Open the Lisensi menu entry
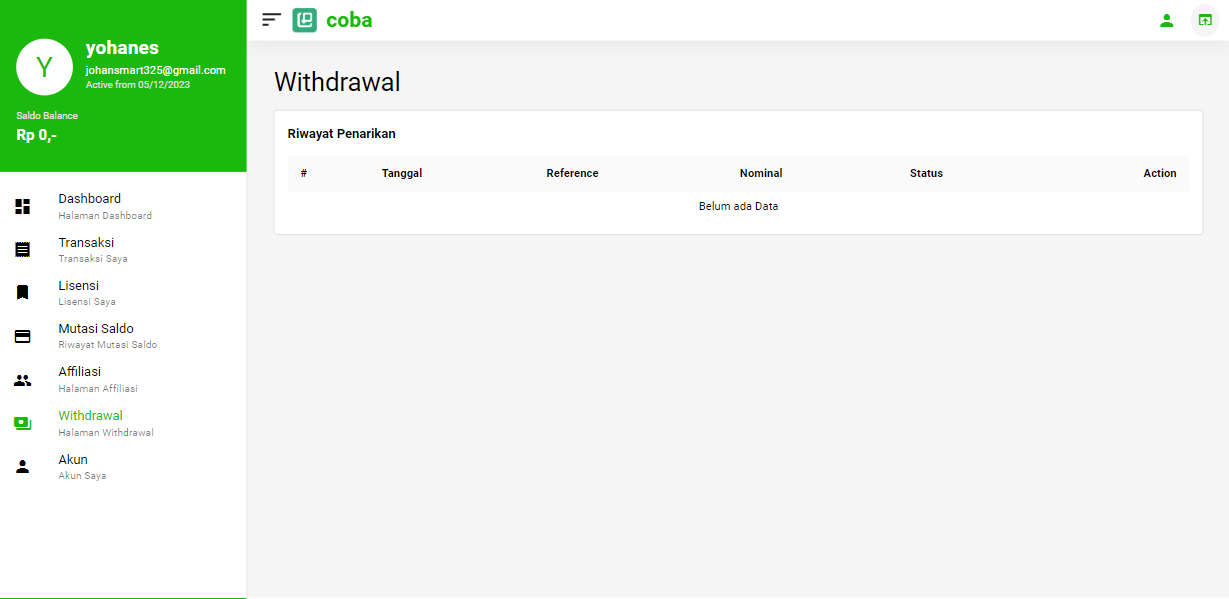This screenshot has width=1229, height=599. (79, 286)
